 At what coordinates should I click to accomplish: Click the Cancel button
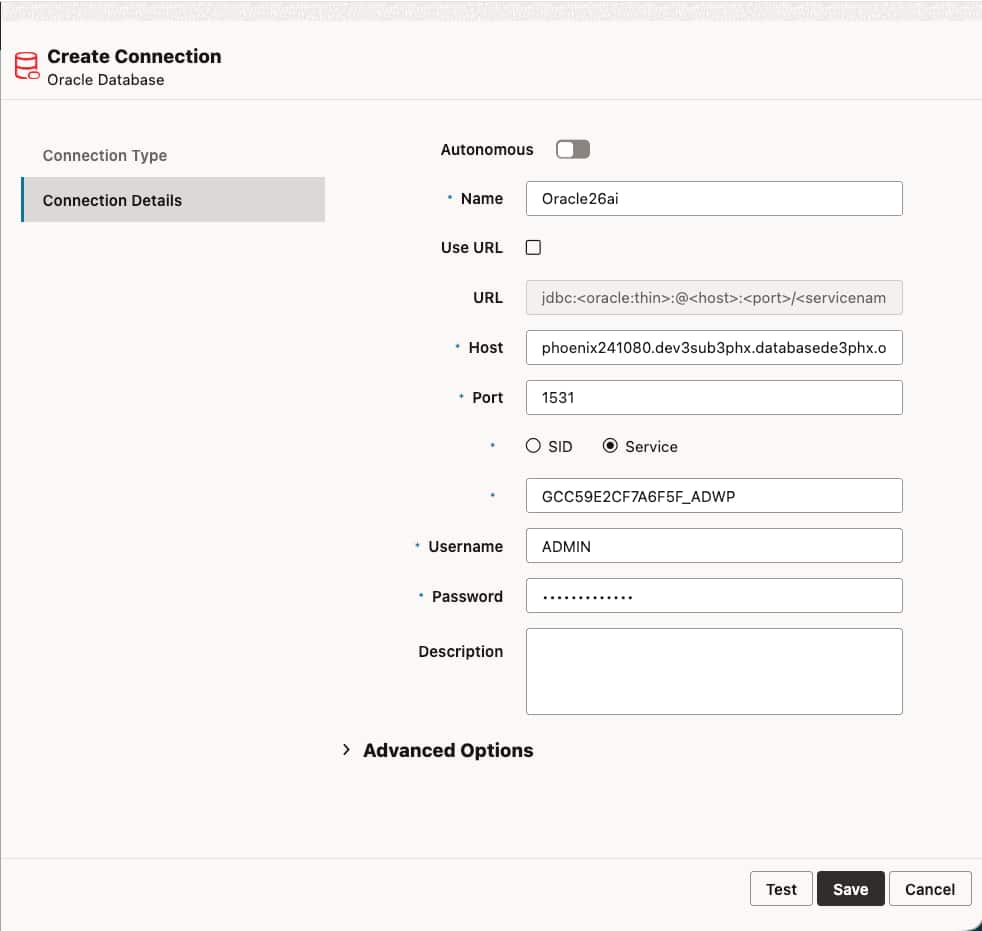[x=929, y=888]
